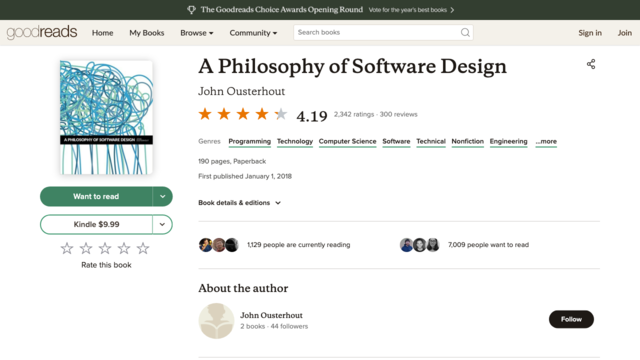Image resolution: width=640 pixels, height=360 pixels.
Task: Click 190 pages, Paperback text
Action: [x=232, y=161]
